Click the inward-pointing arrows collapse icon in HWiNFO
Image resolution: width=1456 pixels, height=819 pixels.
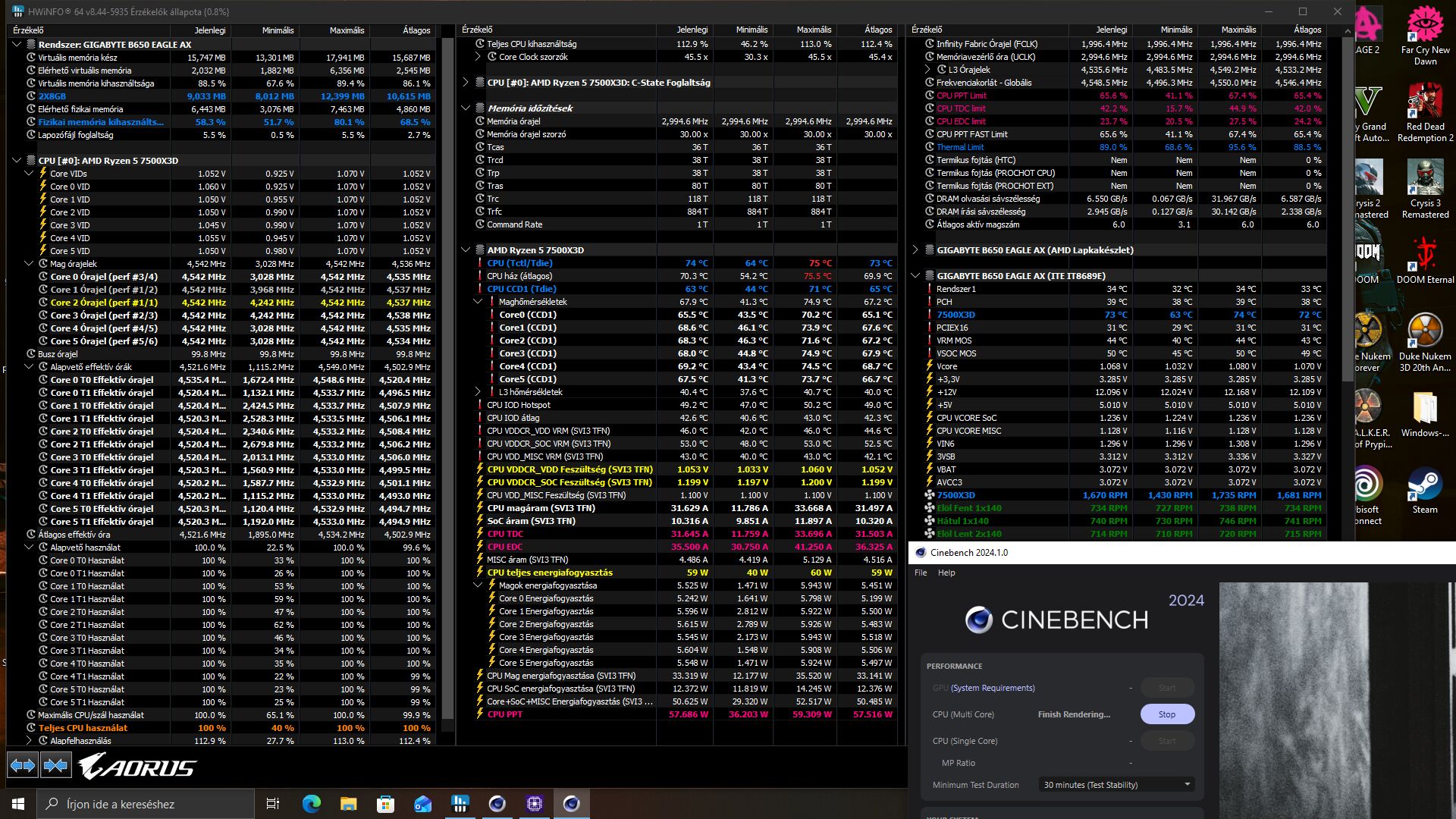pyautogui.click(x=56, y=766)
